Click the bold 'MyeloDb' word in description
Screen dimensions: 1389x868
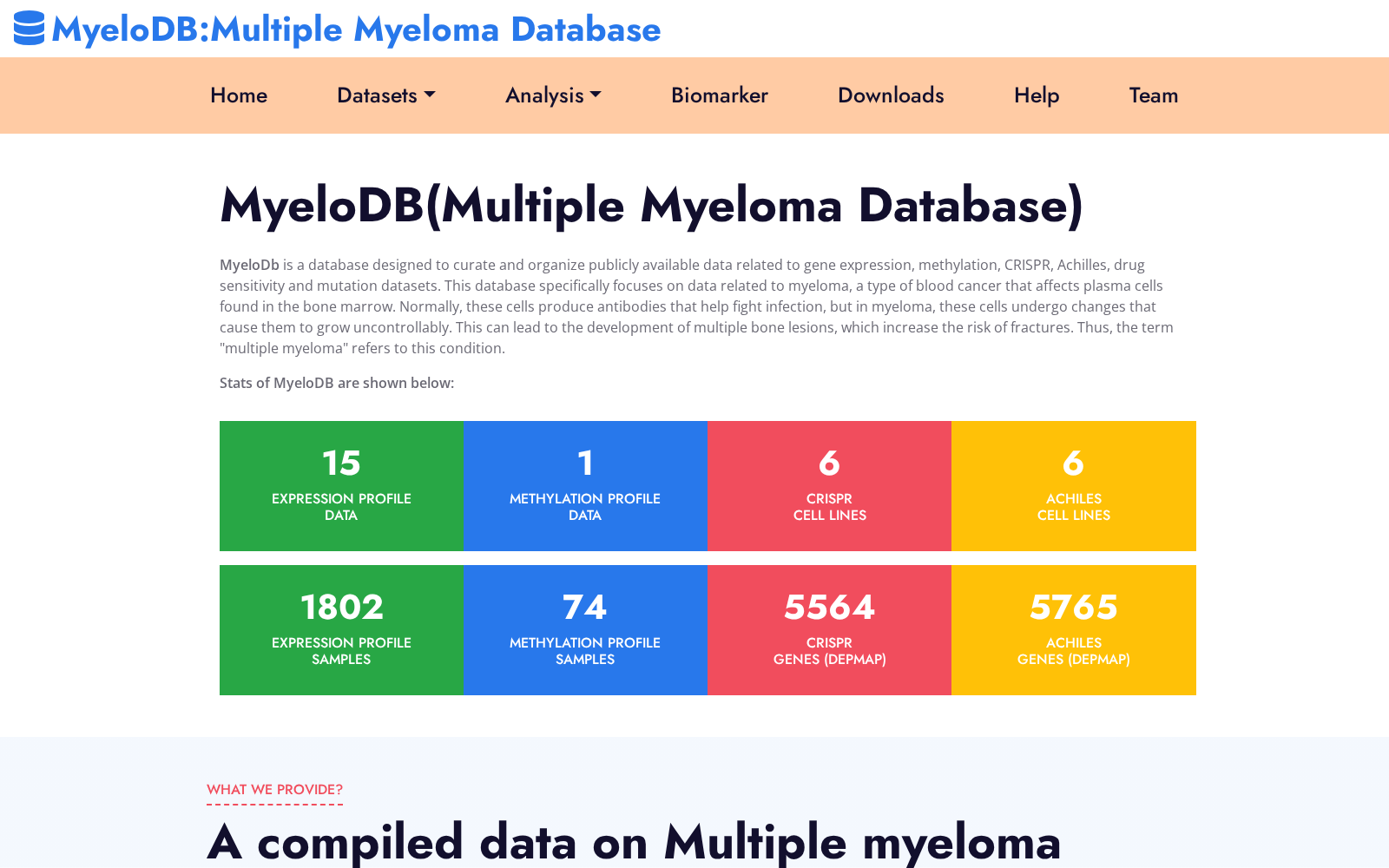click(249, 265)
